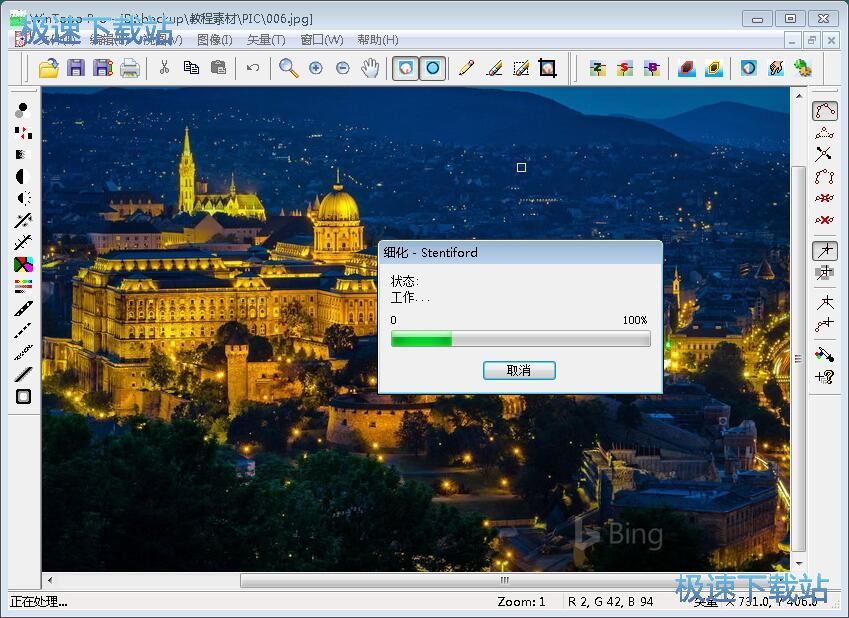849x618 pixels.
Task: Click the rounded square icon at left toolbar bottom
Action: (23, 396)
